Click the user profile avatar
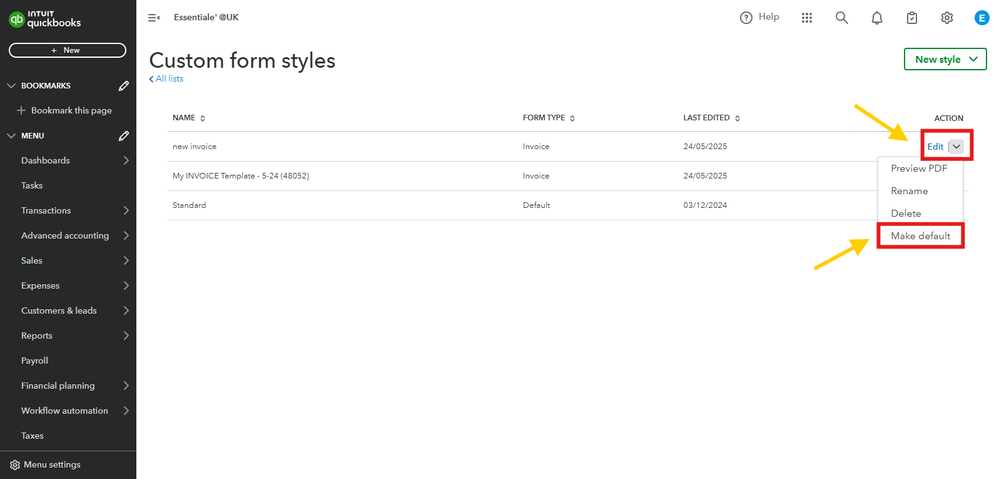 (981, 18)
